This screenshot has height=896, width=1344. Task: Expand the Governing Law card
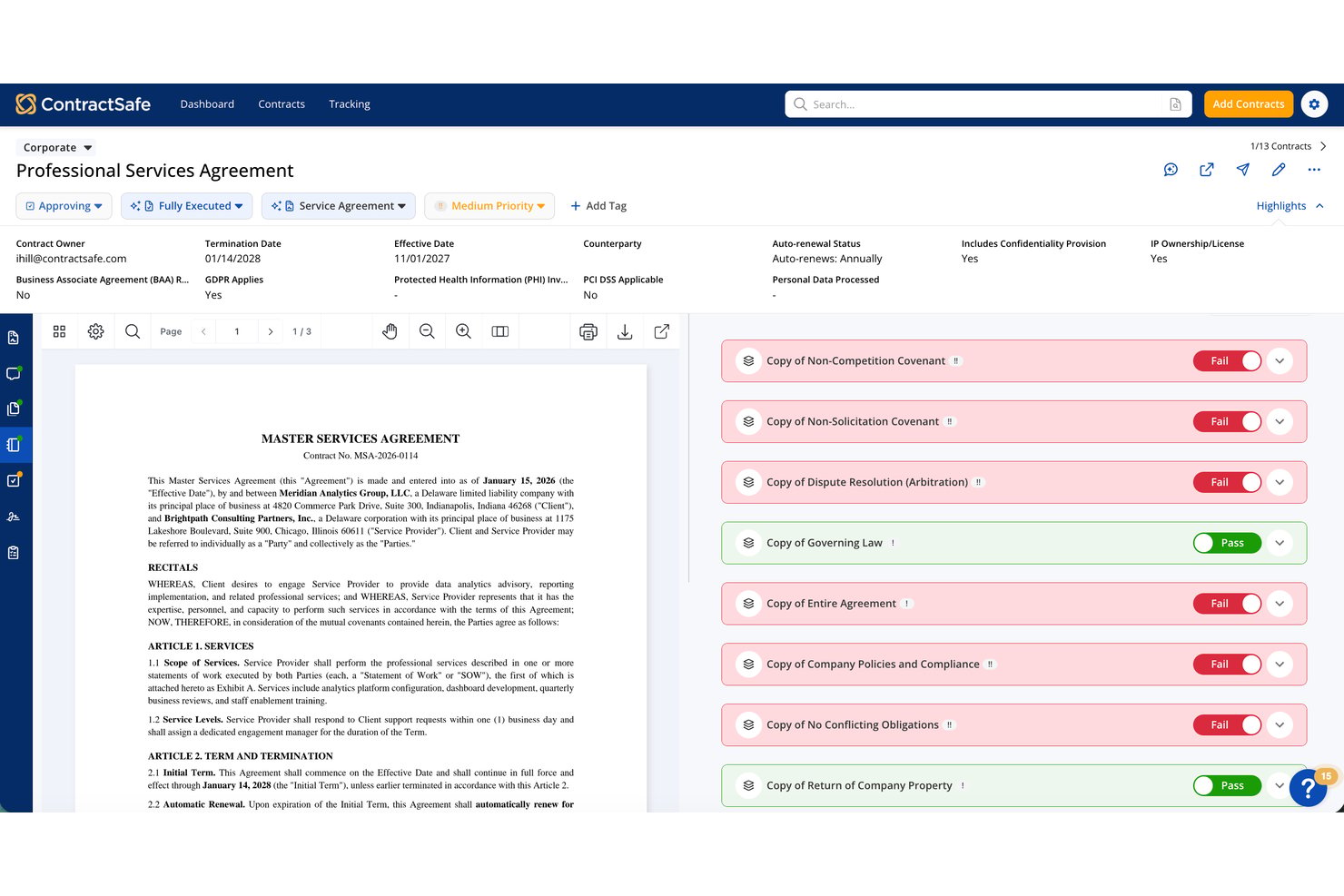pos(1280,543)
